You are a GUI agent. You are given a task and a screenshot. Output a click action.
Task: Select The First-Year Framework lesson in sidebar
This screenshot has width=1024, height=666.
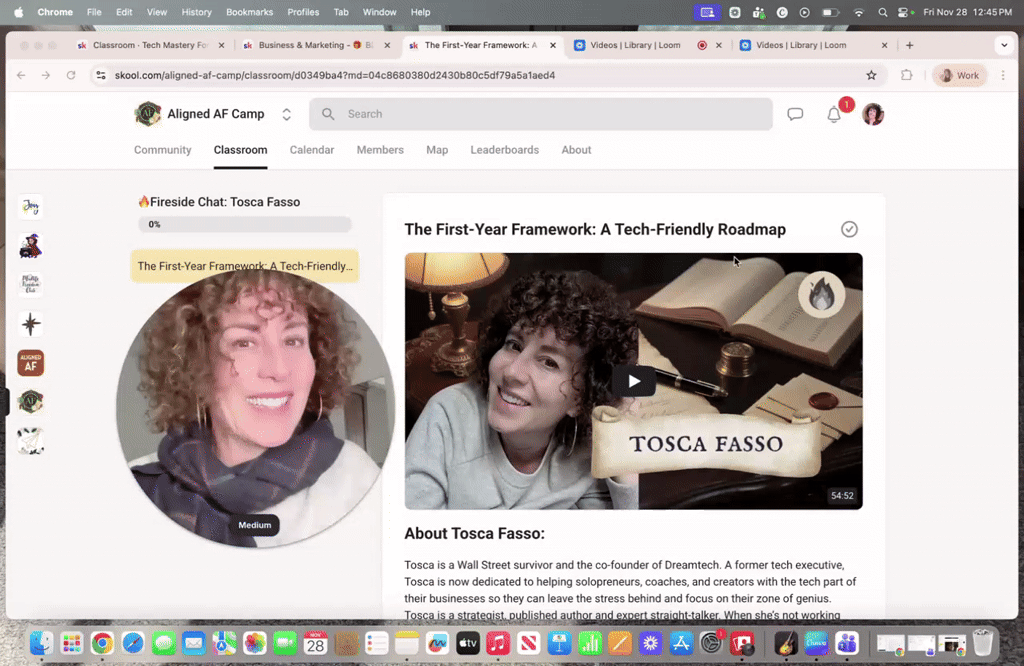coord(244,266)
